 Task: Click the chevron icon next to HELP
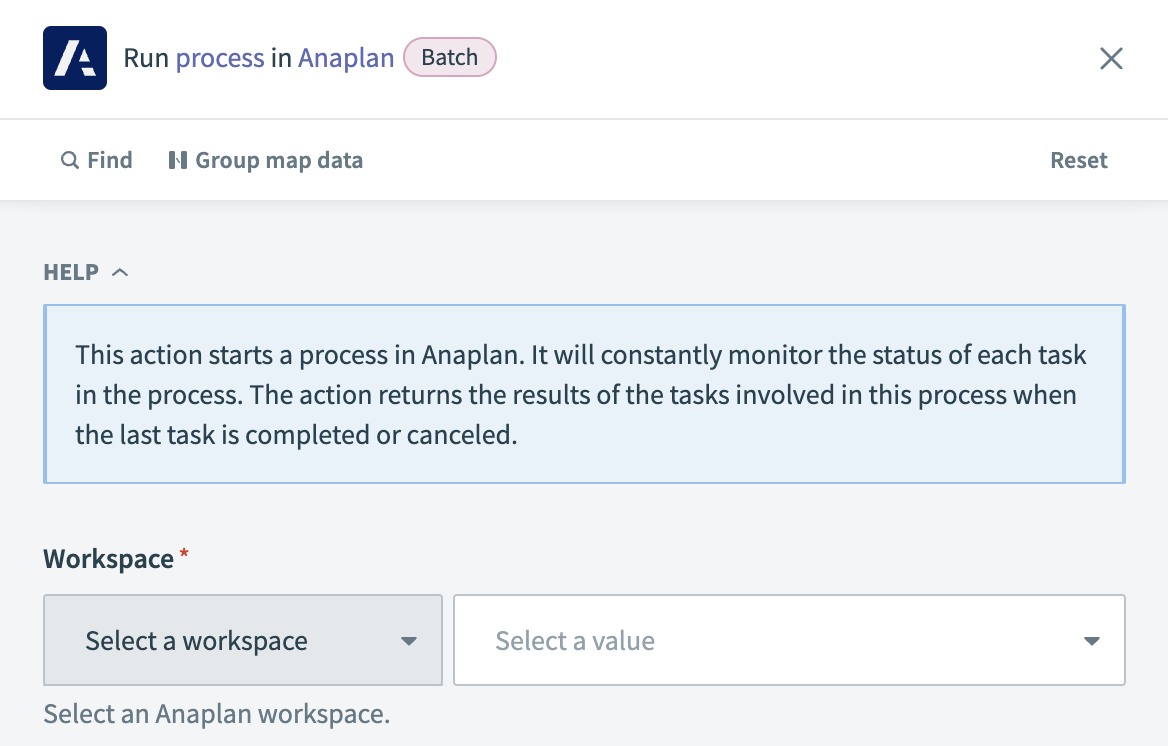click(x=120, y=270)
